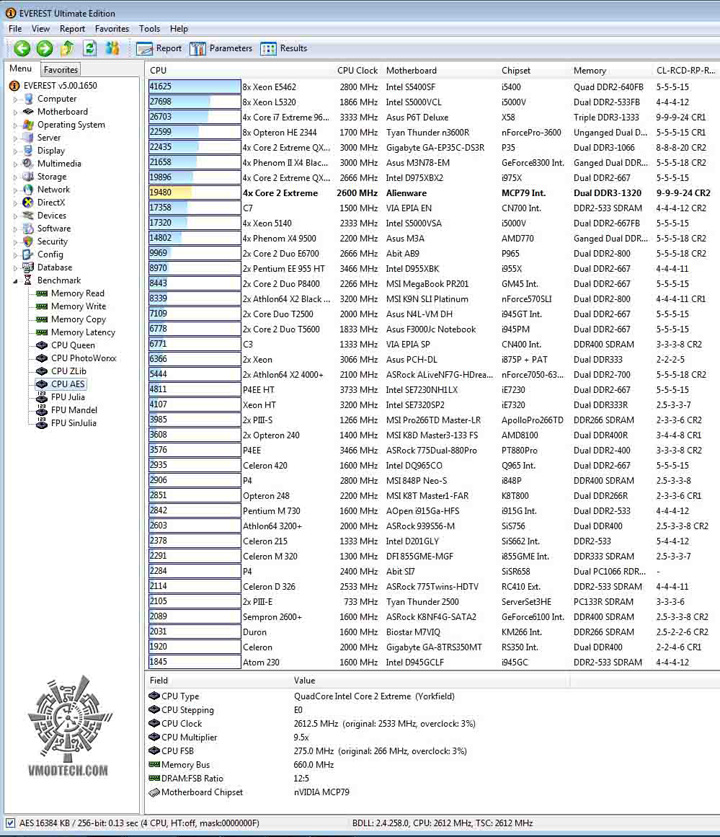Click the Database icon in tree
This screenshot has width=720, height=837.
(28, 267)
